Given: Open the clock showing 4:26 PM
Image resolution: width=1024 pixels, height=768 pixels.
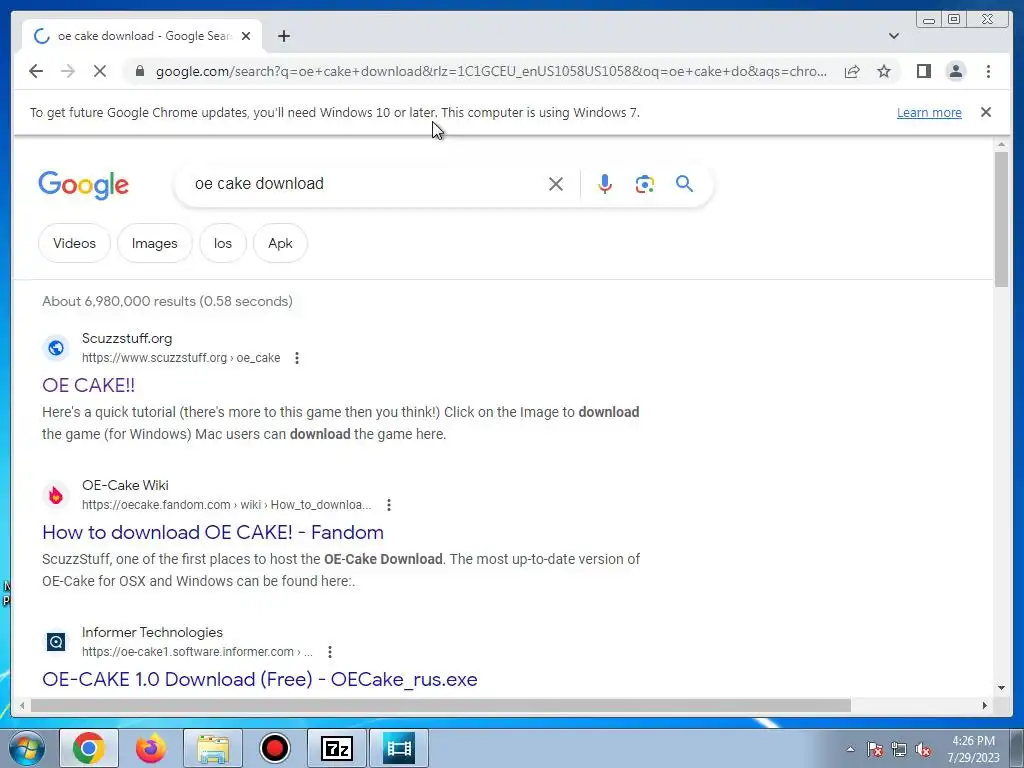Looking at the screenshot, I should coord(974,749).
